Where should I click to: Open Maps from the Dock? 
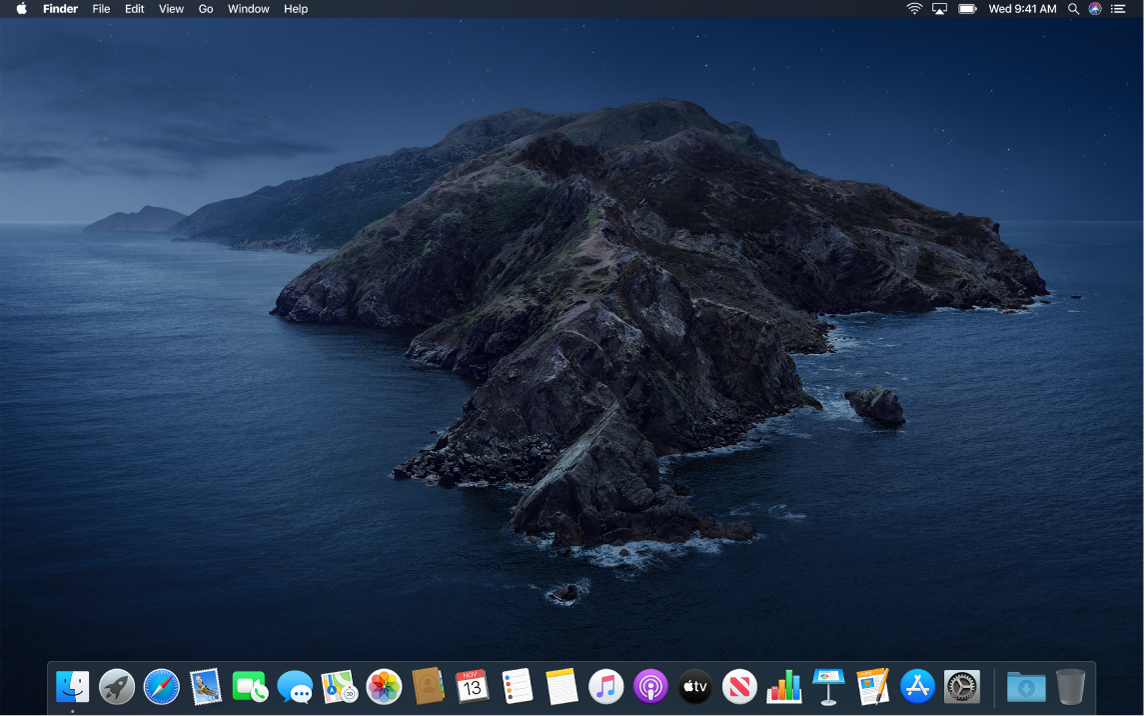click(339, 687)
